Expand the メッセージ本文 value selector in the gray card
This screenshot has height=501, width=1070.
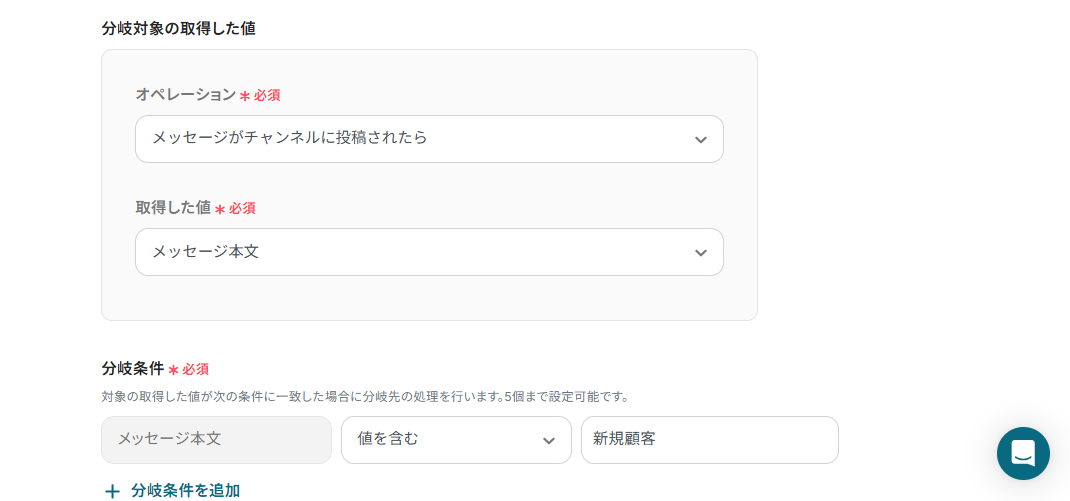429,252
